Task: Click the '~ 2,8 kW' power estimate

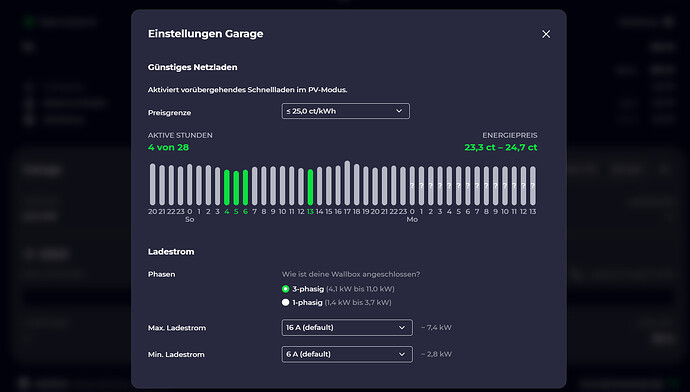Action: point(436,354)
